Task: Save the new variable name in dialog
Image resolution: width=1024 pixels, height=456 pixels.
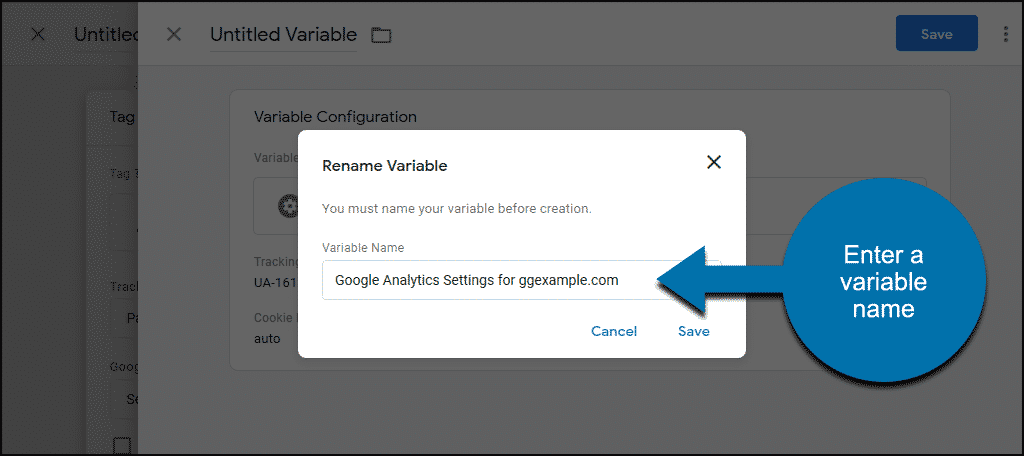Action: 694,331
